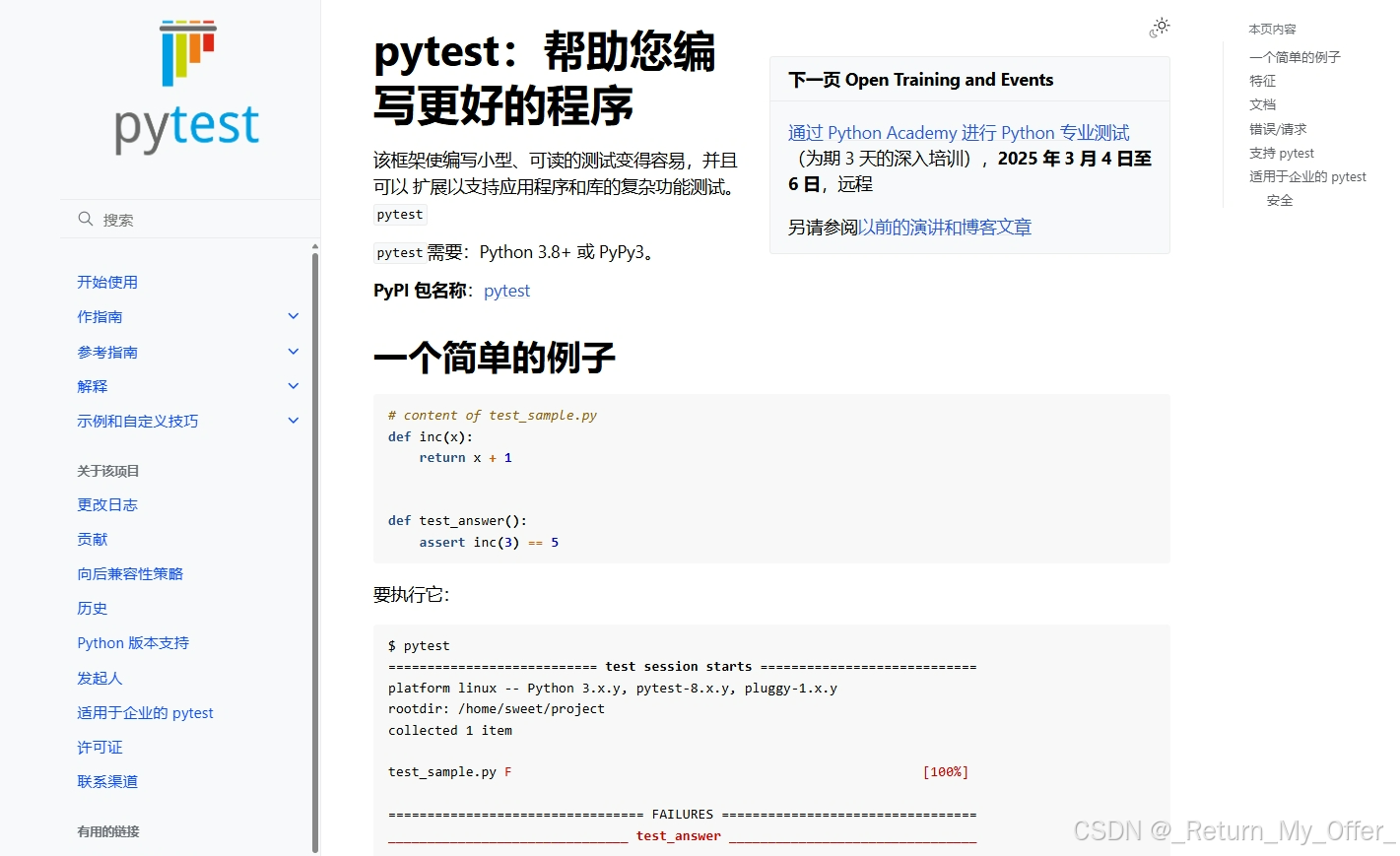Jump to 支持 pytest in page contents
Image resolution: width=1400 pixels, height=856 pixels.
coord(1282,153)
